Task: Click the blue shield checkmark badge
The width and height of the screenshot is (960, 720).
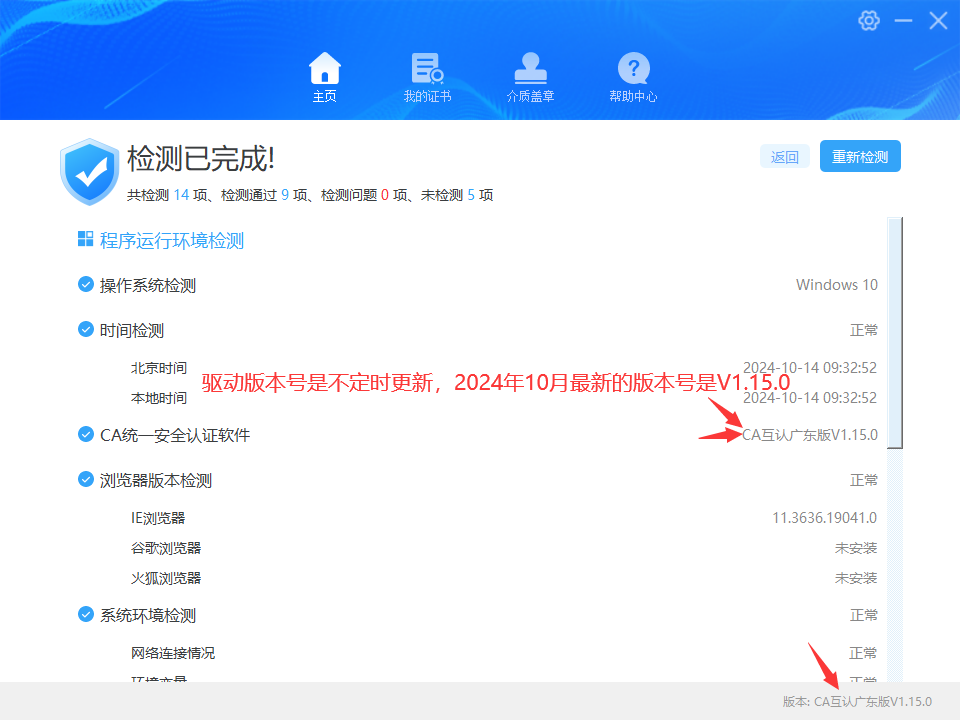Action: [x=89, y=170]
